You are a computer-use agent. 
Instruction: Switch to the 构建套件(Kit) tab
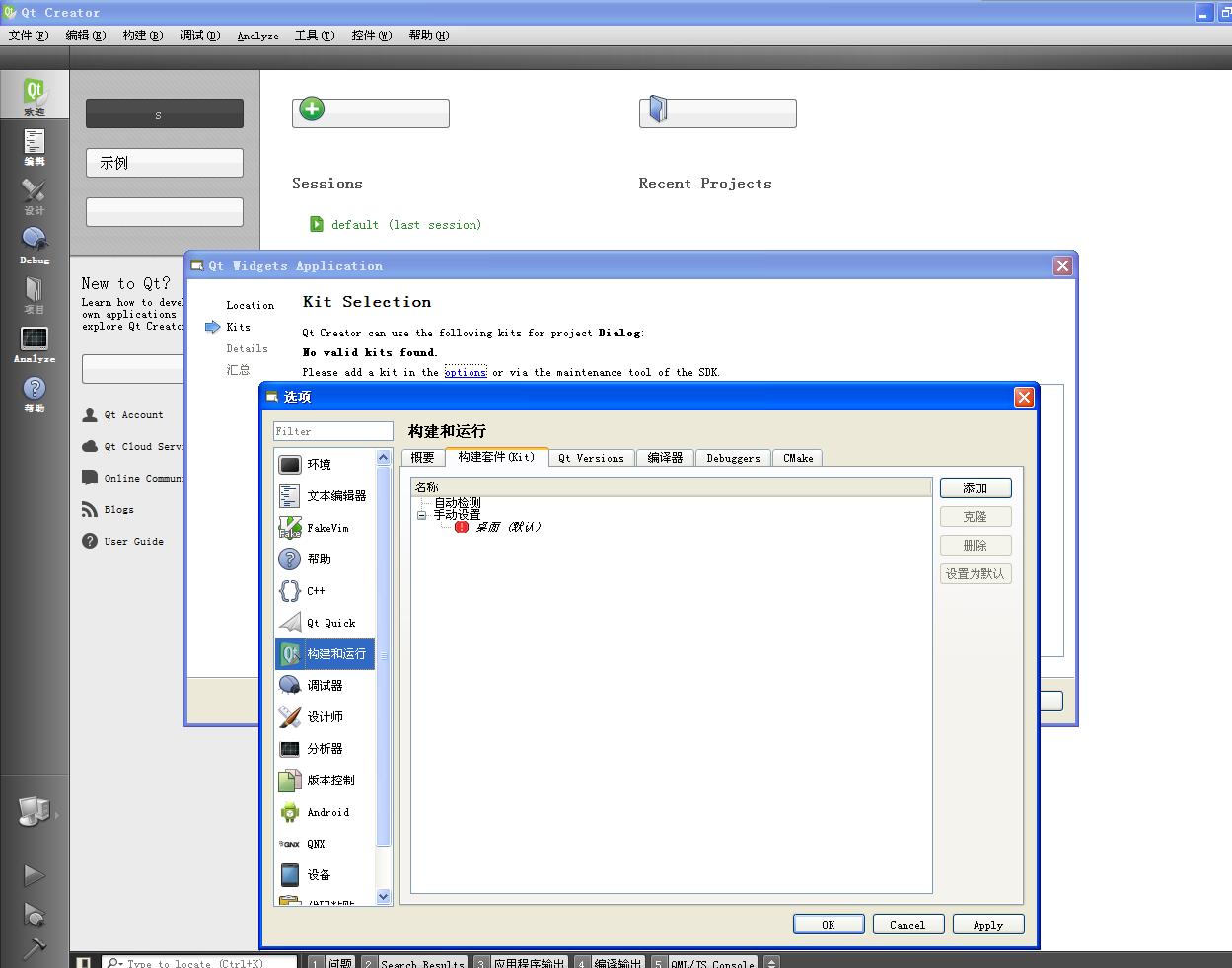point(496,457)
